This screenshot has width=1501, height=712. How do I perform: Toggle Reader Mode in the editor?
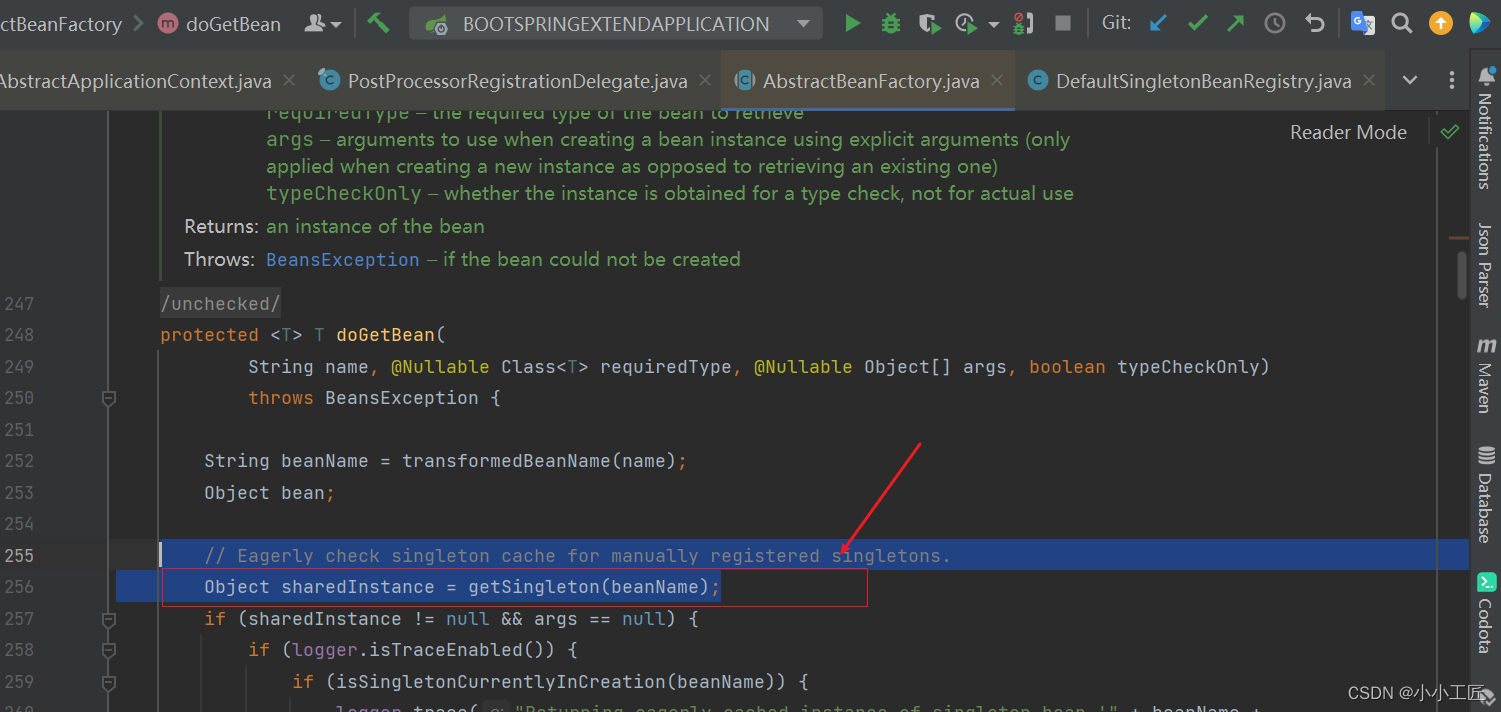point(1348,131)
